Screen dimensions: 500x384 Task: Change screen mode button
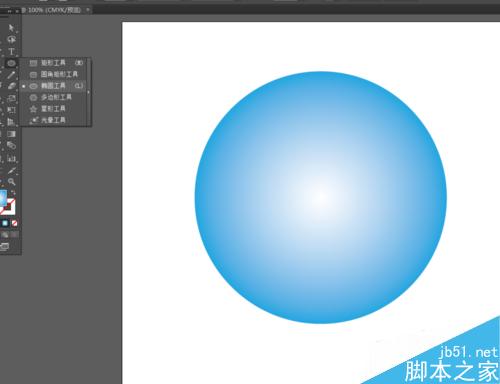click(x=5, y=247)
